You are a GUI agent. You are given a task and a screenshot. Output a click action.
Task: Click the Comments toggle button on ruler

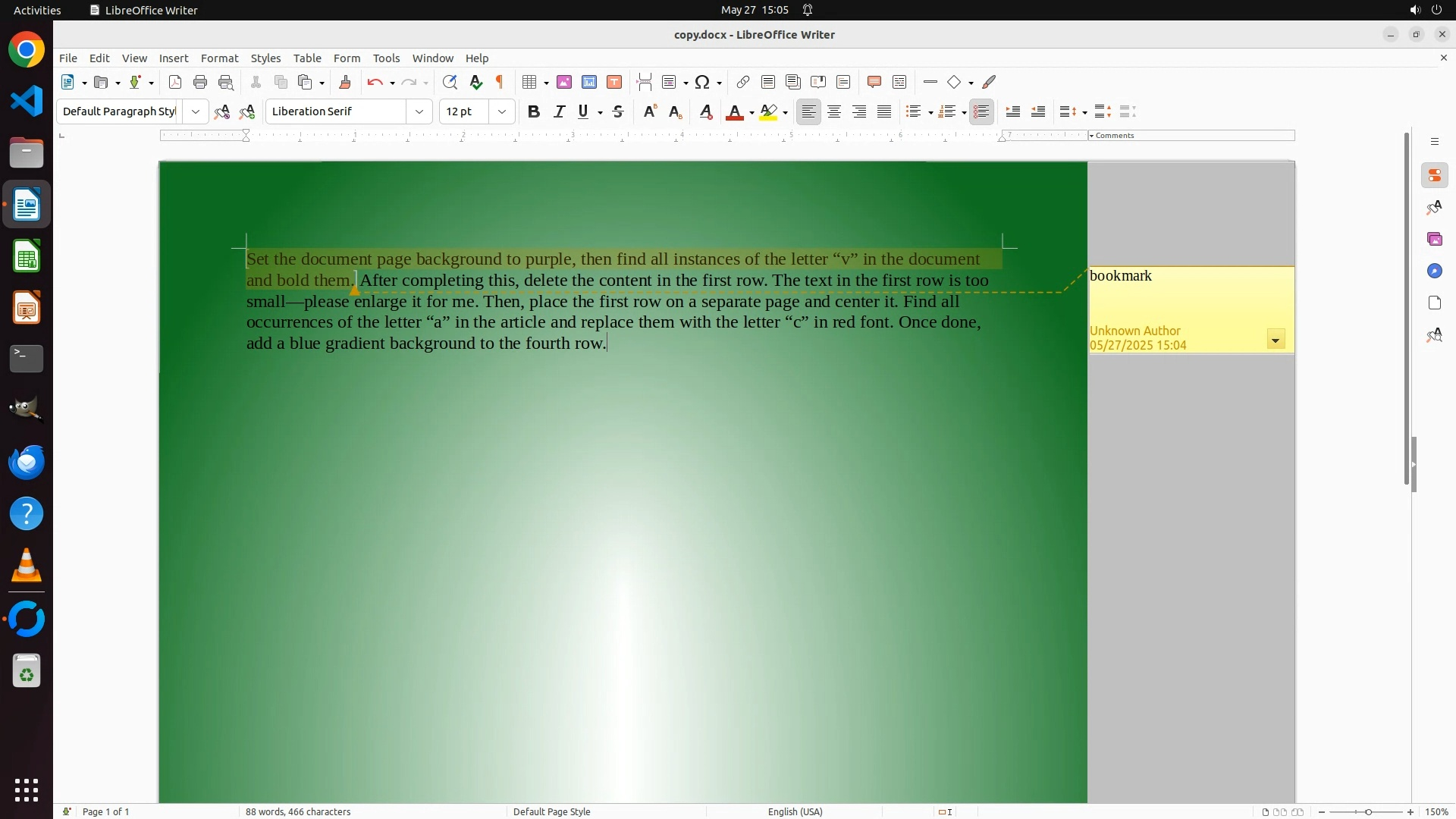tap(1112, 136)
